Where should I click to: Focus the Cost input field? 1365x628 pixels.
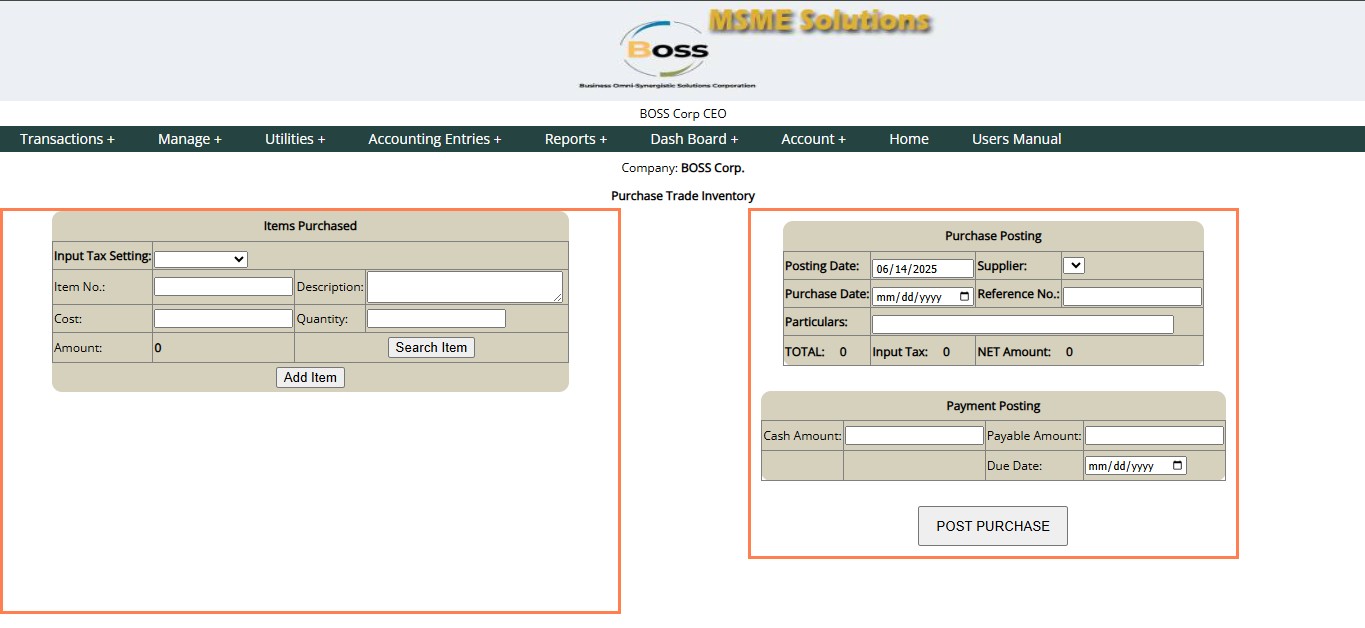[x=223, y=319]
